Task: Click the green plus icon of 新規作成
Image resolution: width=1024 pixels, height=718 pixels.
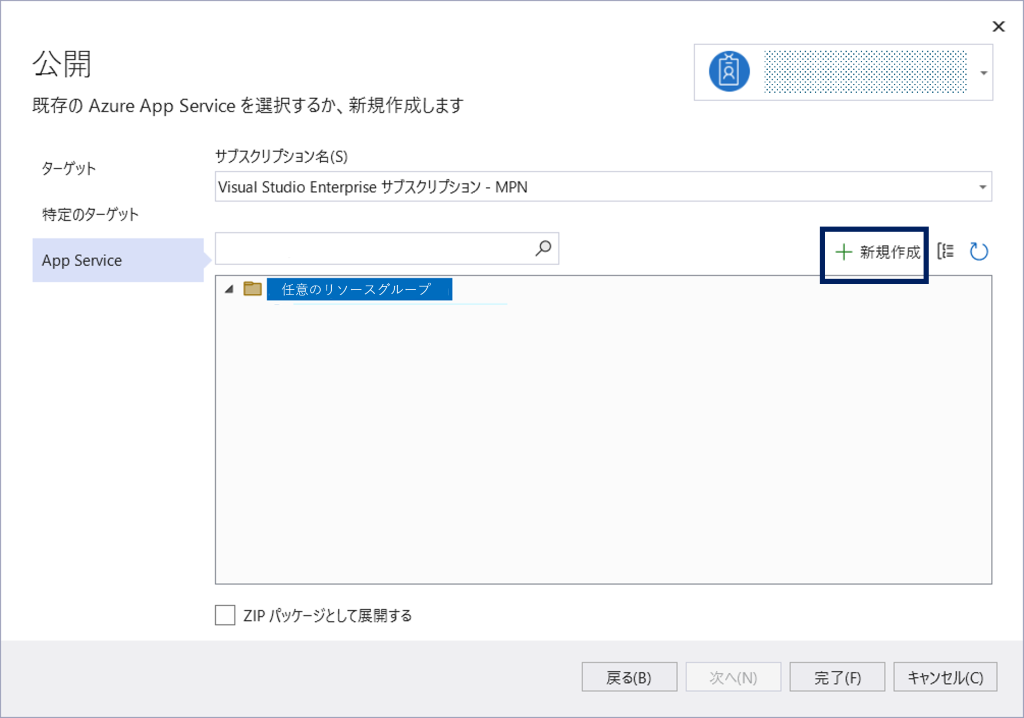Action: (x=844, y=252)
